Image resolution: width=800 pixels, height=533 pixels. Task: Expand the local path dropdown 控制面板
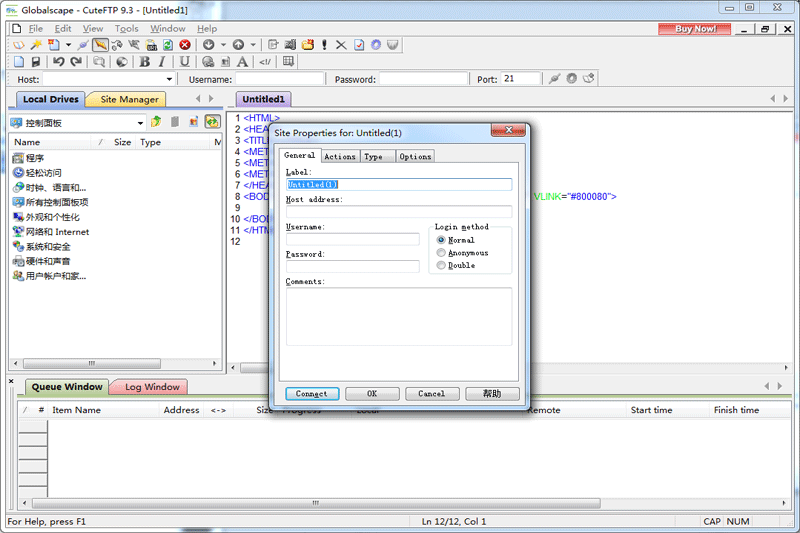pyautogui.click(x=139, y=122)
